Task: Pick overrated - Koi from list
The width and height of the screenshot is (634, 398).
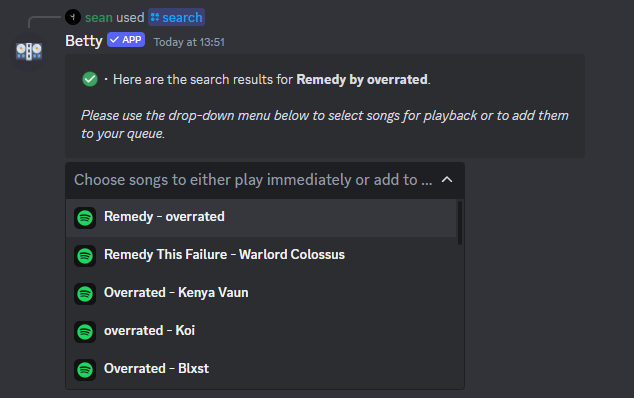Action: pos(261,332)
